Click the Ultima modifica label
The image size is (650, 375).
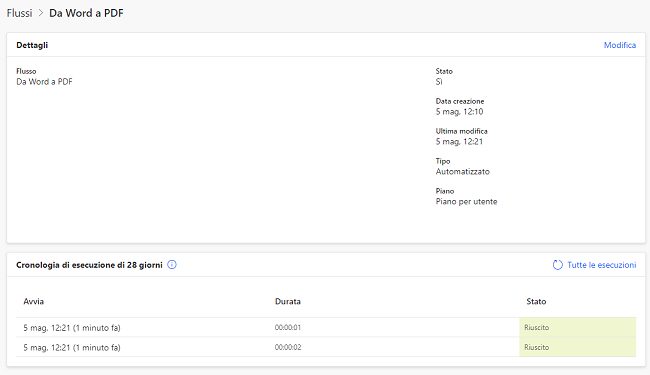point(461,131)
